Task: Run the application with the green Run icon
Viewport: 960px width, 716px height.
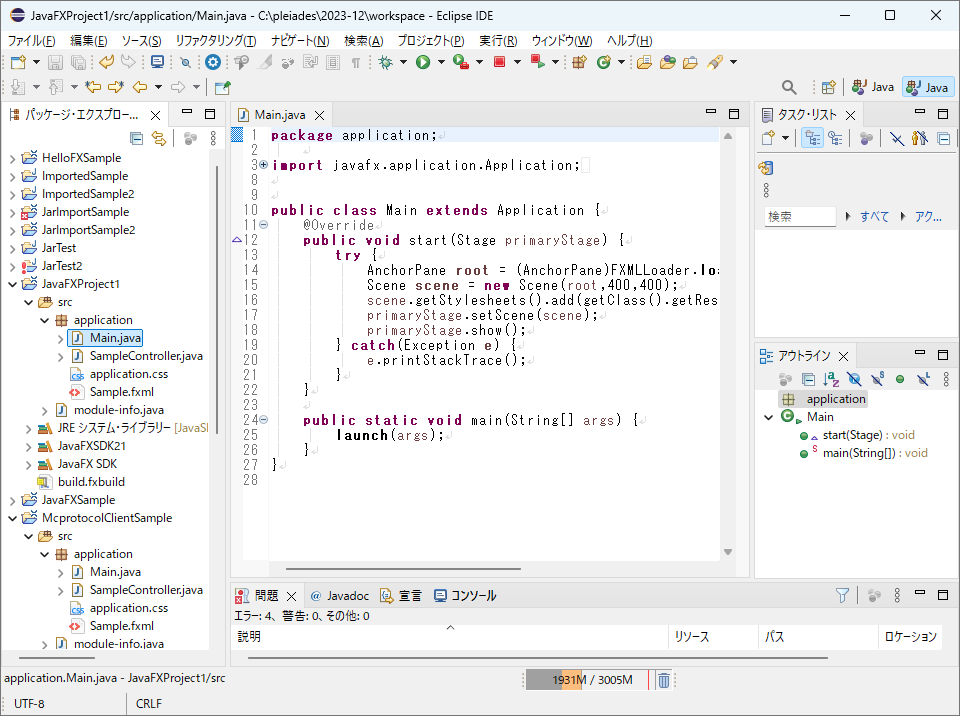Action: tap(423, 62)
